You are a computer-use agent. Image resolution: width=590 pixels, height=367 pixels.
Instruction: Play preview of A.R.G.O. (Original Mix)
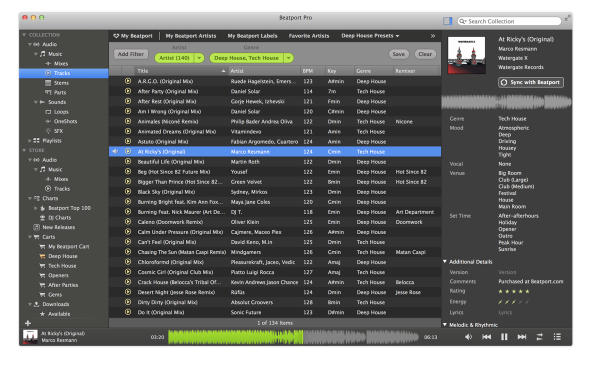[128, 81]
